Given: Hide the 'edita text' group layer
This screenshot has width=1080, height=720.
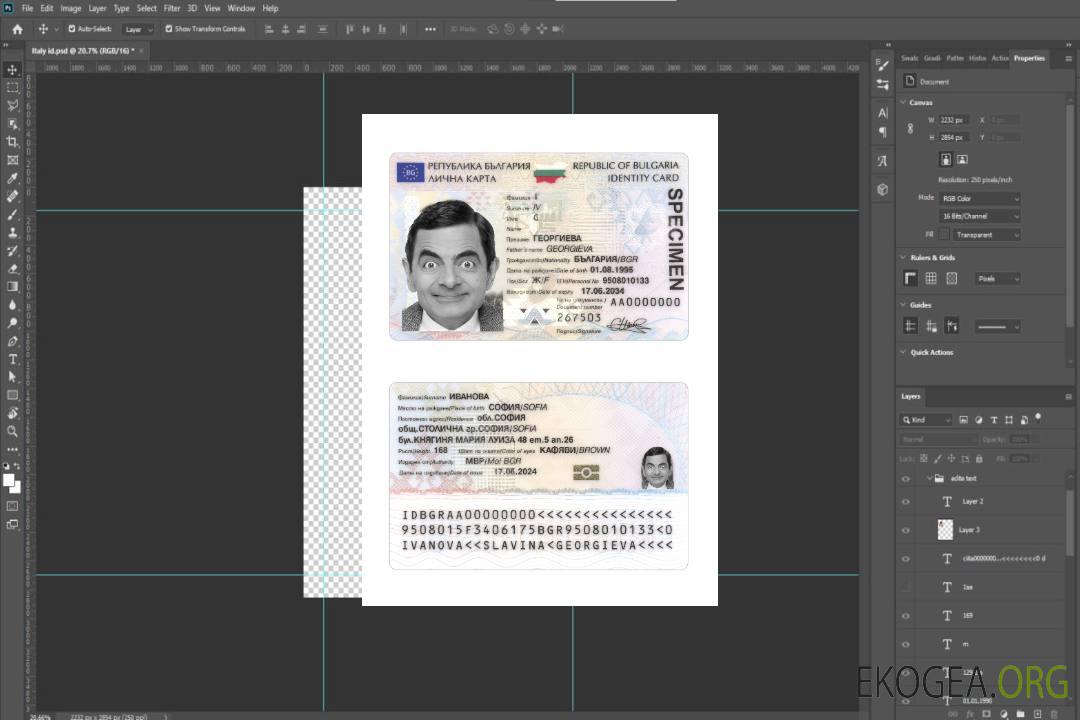Looking at the screenshot, I should [906, 479].
